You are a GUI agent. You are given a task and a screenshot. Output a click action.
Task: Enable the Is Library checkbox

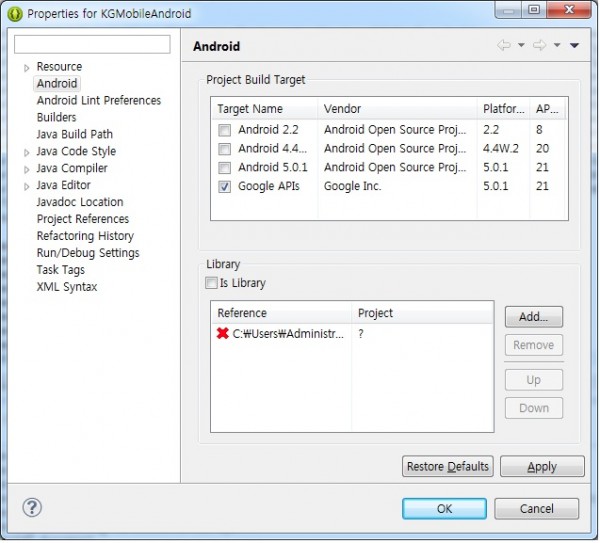point(211,283)
